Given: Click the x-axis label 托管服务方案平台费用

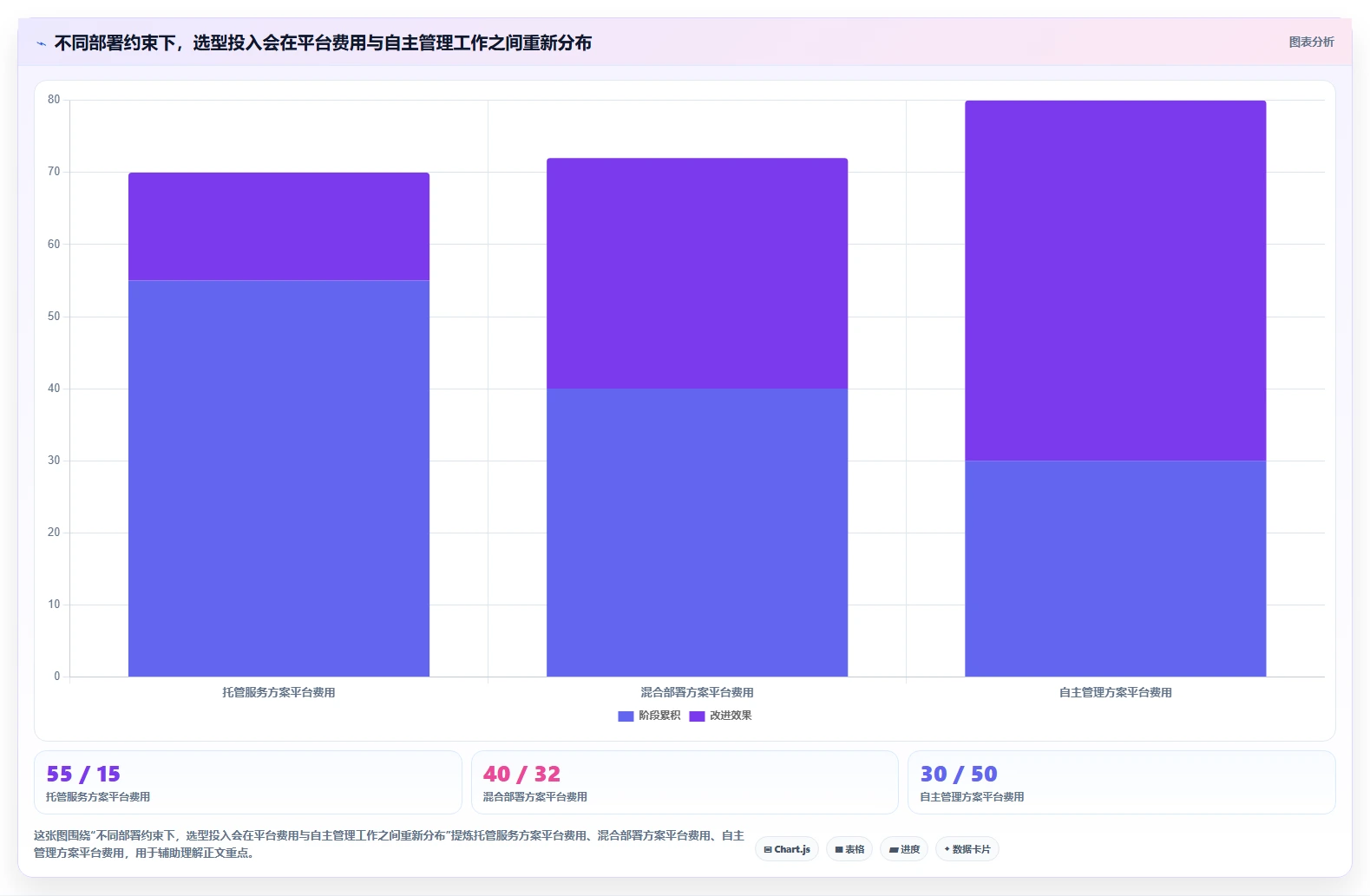Looking at the screenshot, I should coord(279,692).
